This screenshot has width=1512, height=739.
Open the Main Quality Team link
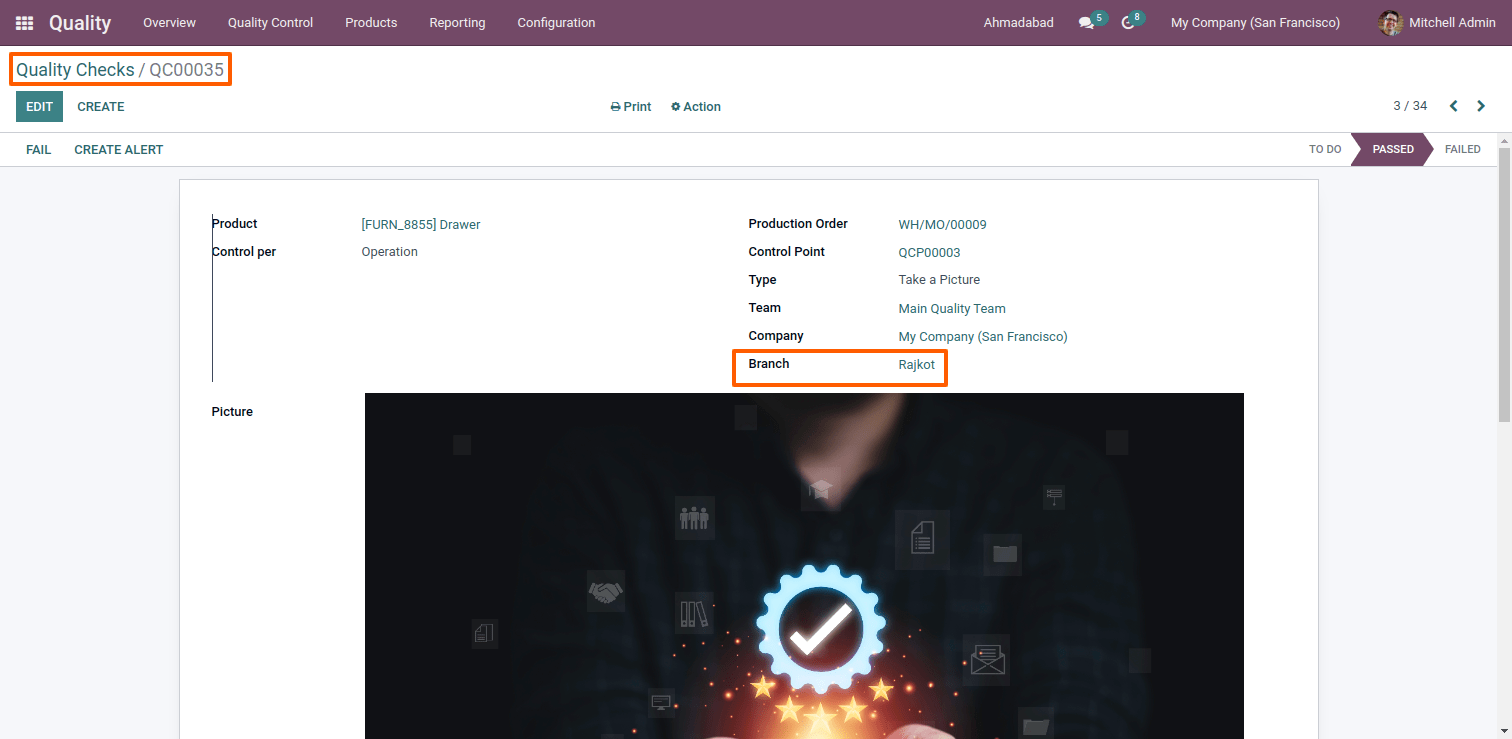point(952,309)
